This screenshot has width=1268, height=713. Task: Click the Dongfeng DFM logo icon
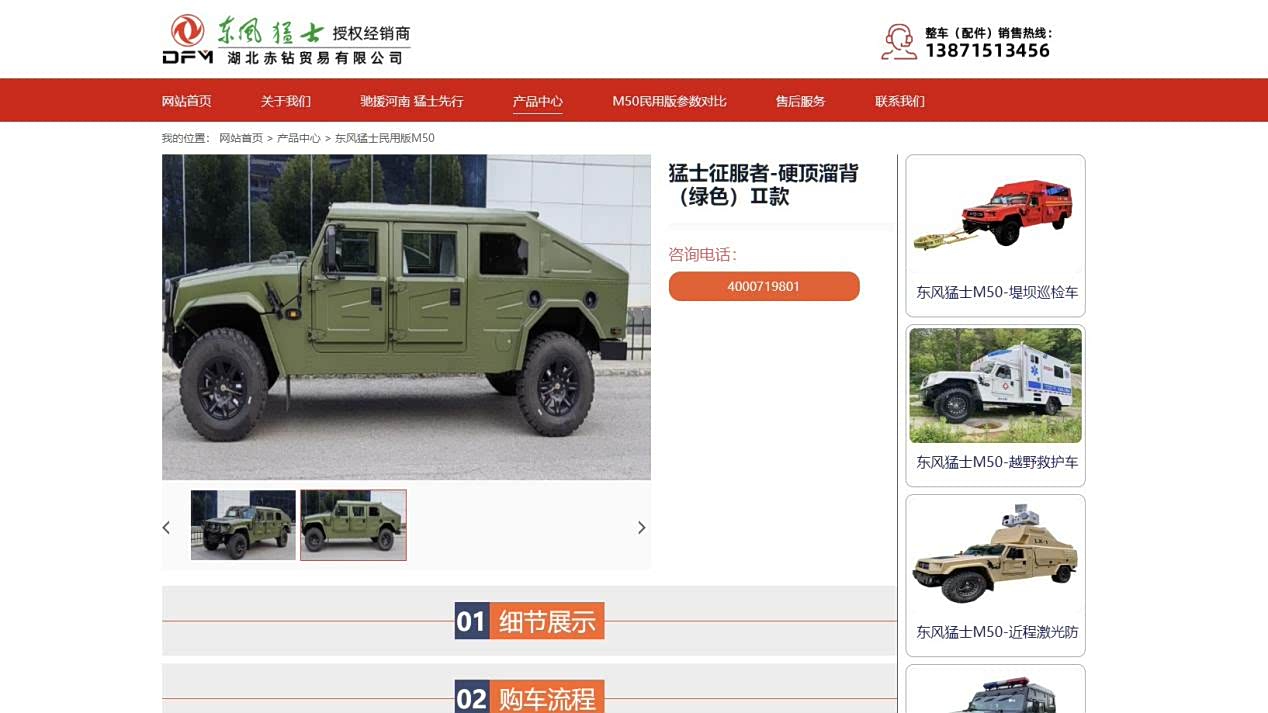tap(187, 39)
